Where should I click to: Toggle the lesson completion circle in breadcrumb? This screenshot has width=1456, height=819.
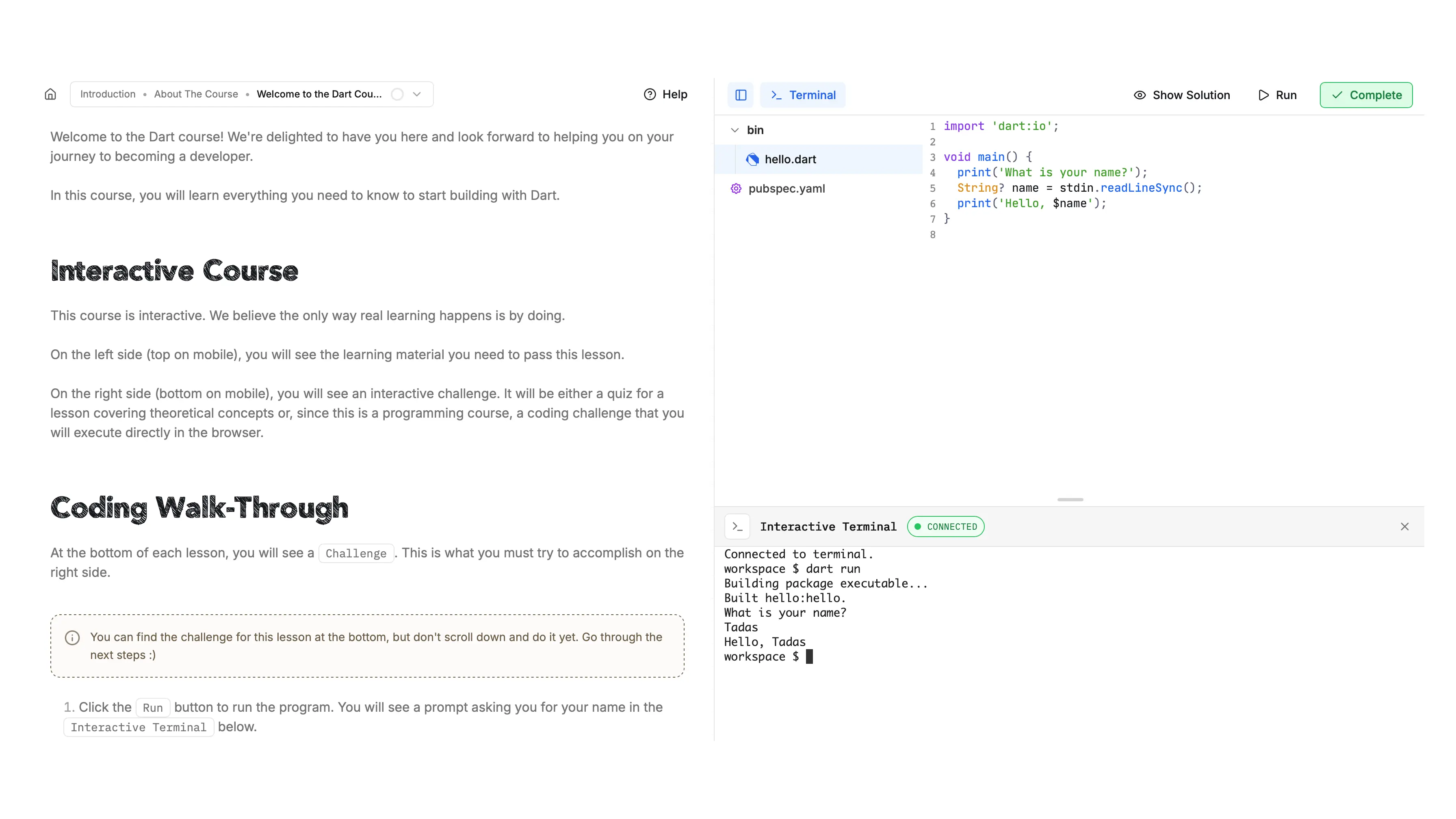pos(397,94)
